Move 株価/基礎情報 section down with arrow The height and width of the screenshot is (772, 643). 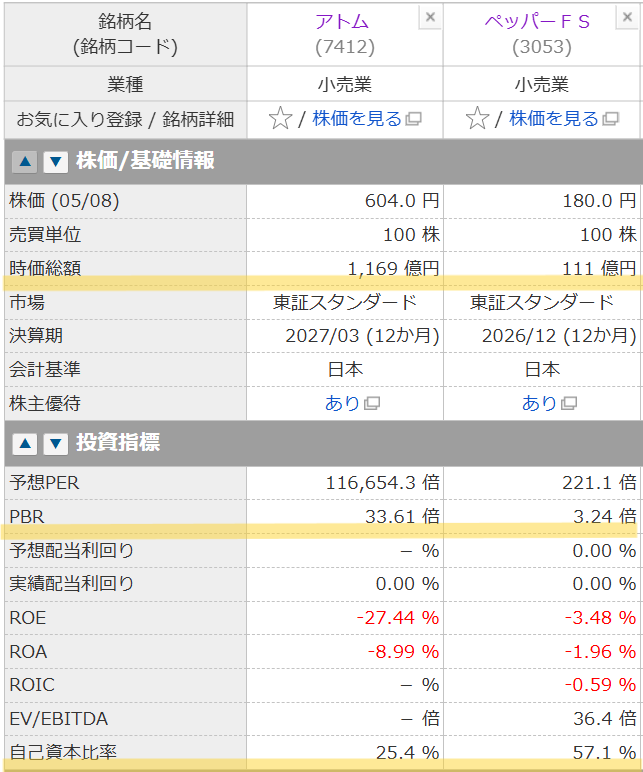[56, 161]
